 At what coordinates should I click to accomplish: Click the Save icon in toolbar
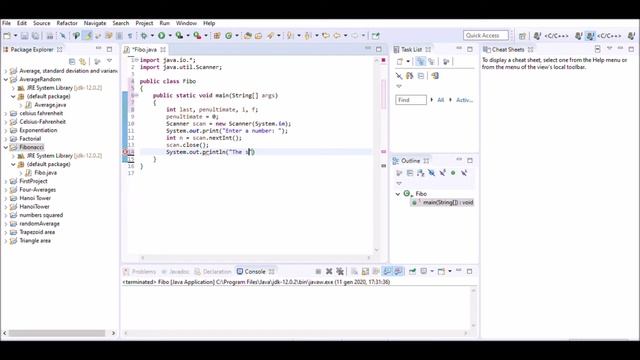click(x=24, y=36)
